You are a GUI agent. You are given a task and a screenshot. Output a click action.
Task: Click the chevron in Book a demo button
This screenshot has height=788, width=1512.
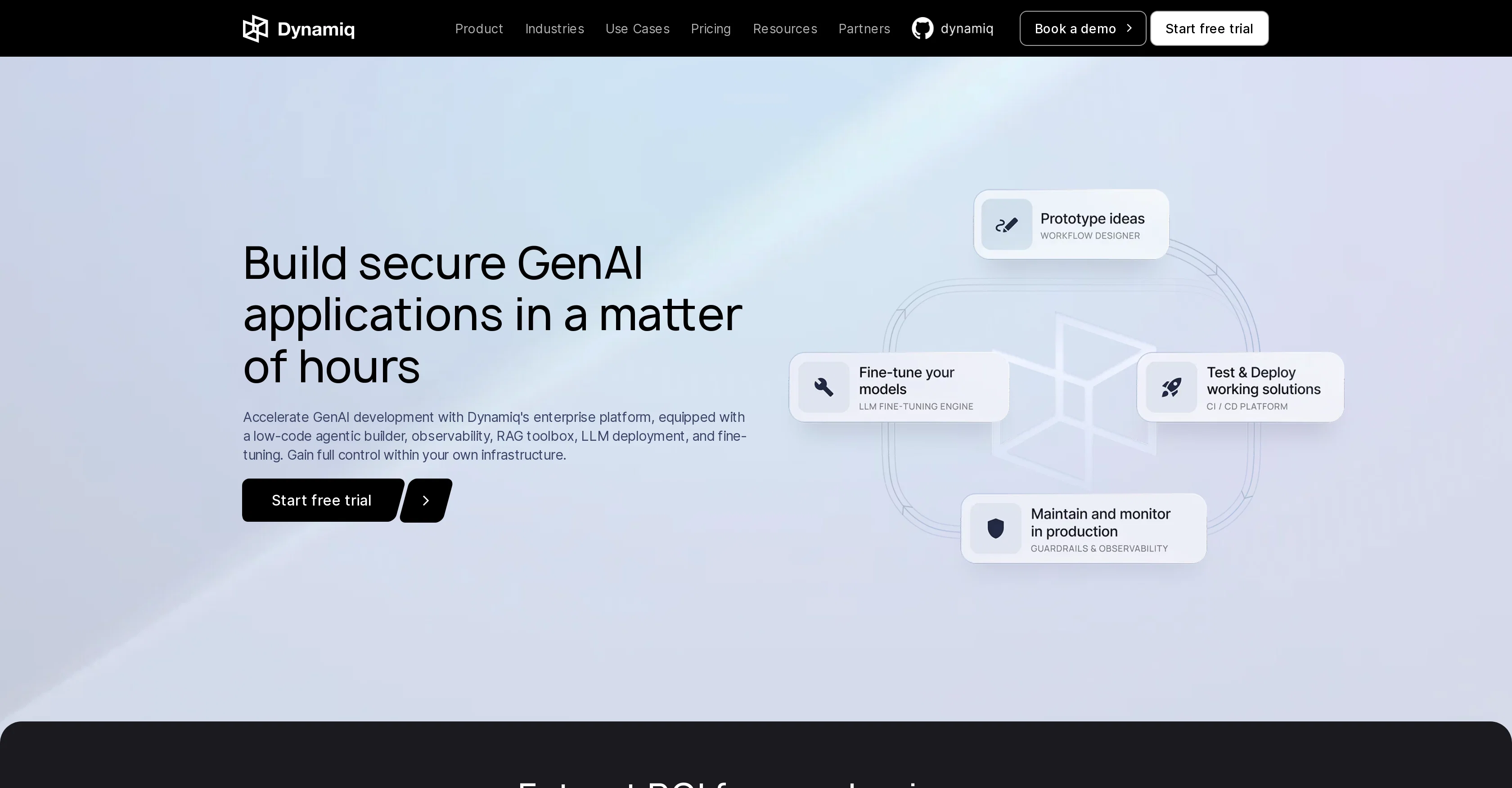(1129, 28)
